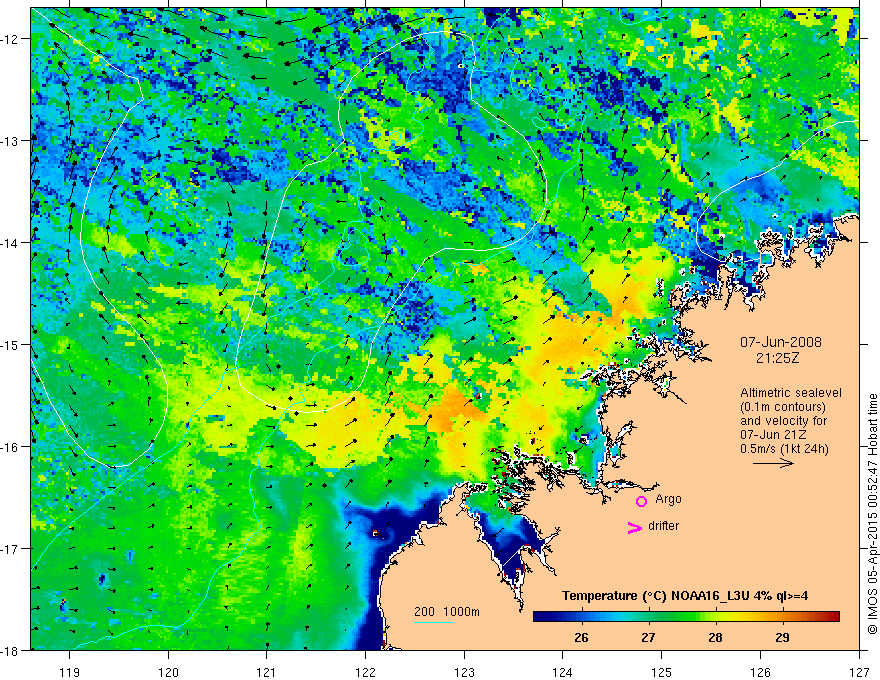Click the 0.5m/s velocity scale arrow
The width and height of the screenshot is (880, 680).
tap(773, 463)
